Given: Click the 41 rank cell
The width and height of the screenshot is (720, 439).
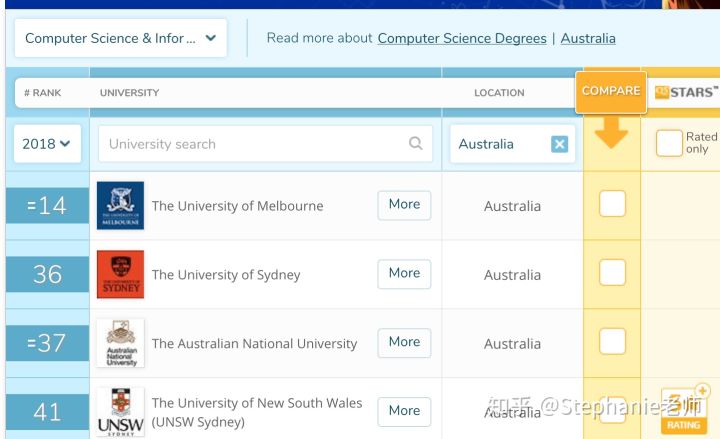Looking at the screenshot, I should coord(47,412).
